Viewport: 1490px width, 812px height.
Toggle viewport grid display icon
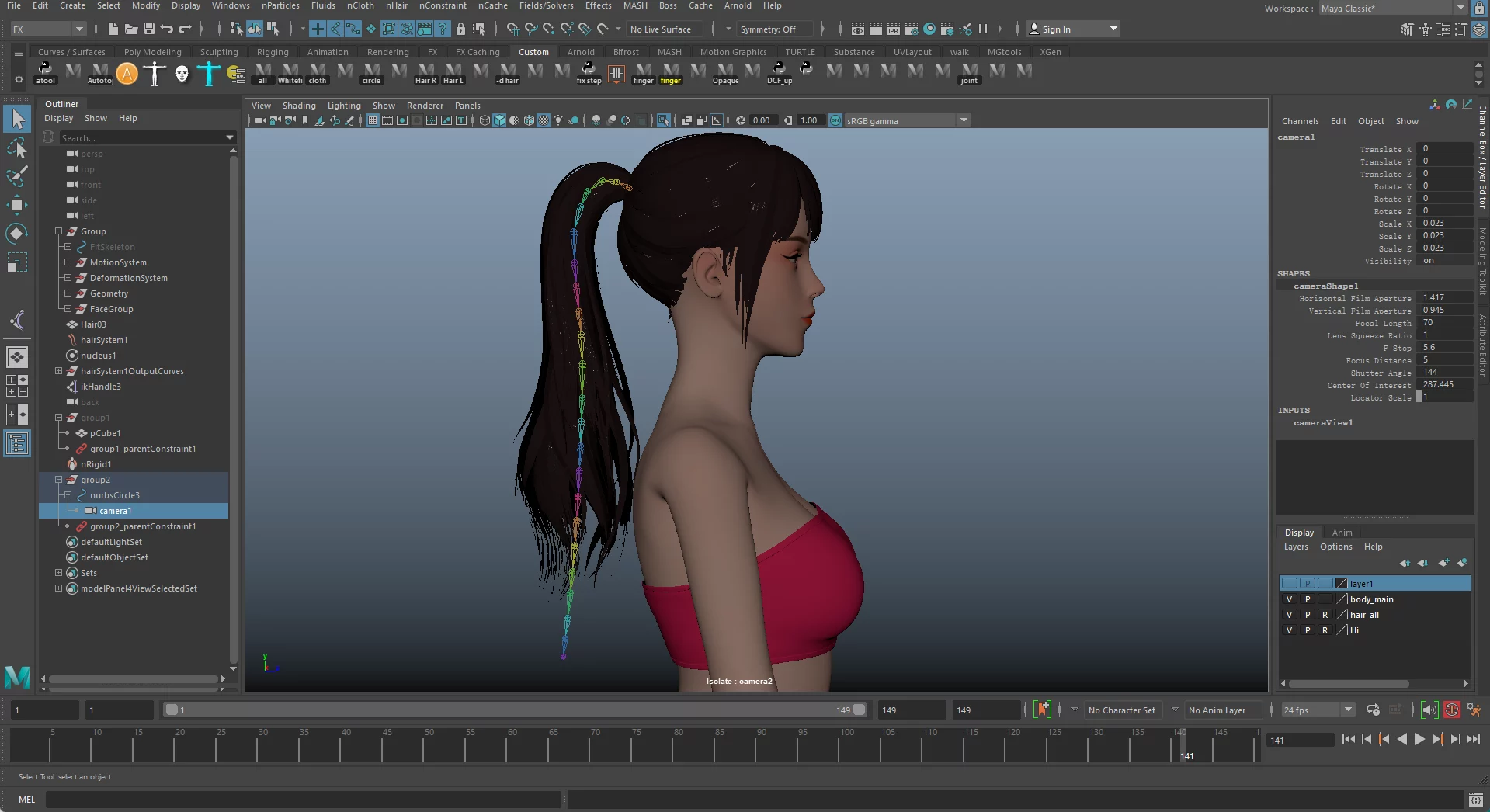tap(373, 120)
